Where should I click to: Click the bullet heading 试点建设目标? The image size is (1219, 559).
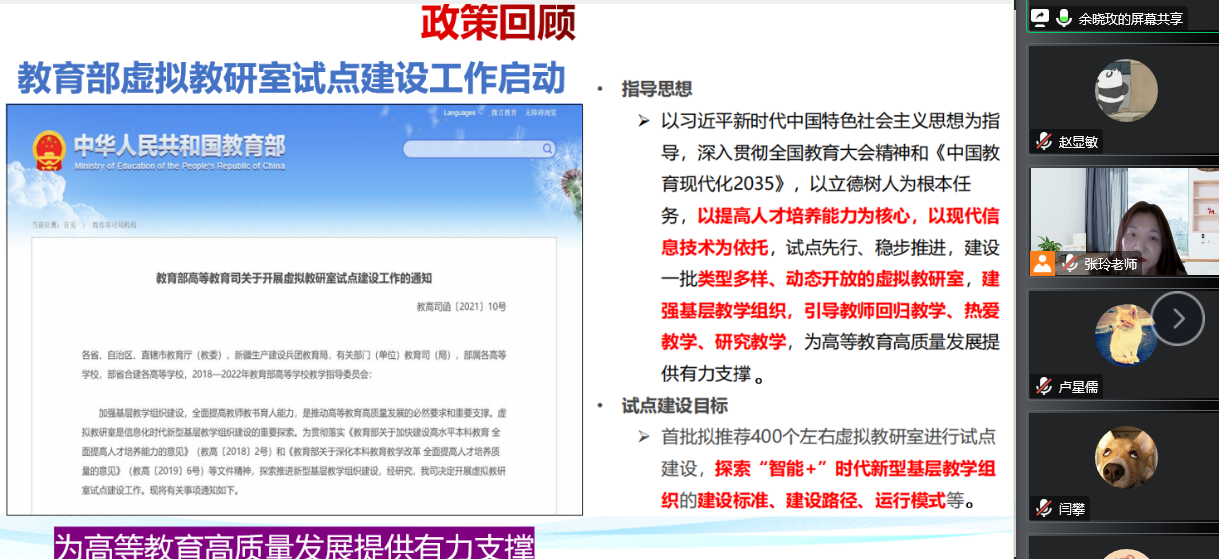(x=675, y=405)
